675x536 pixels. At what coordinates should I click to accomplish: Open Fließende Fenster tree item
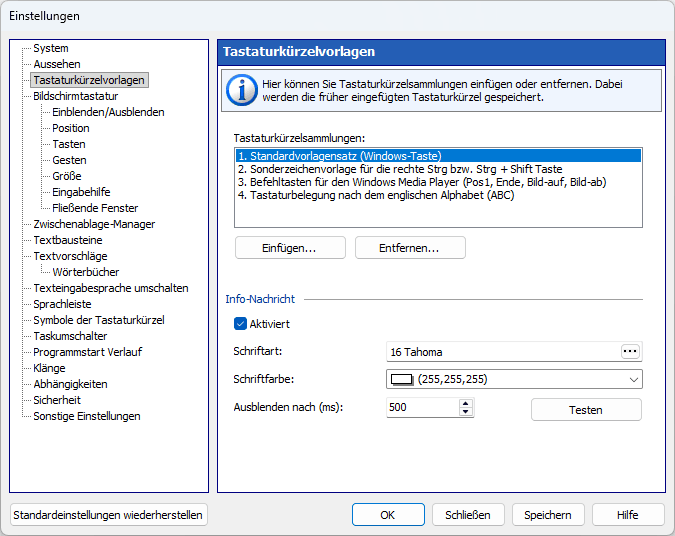click(95, 208)
